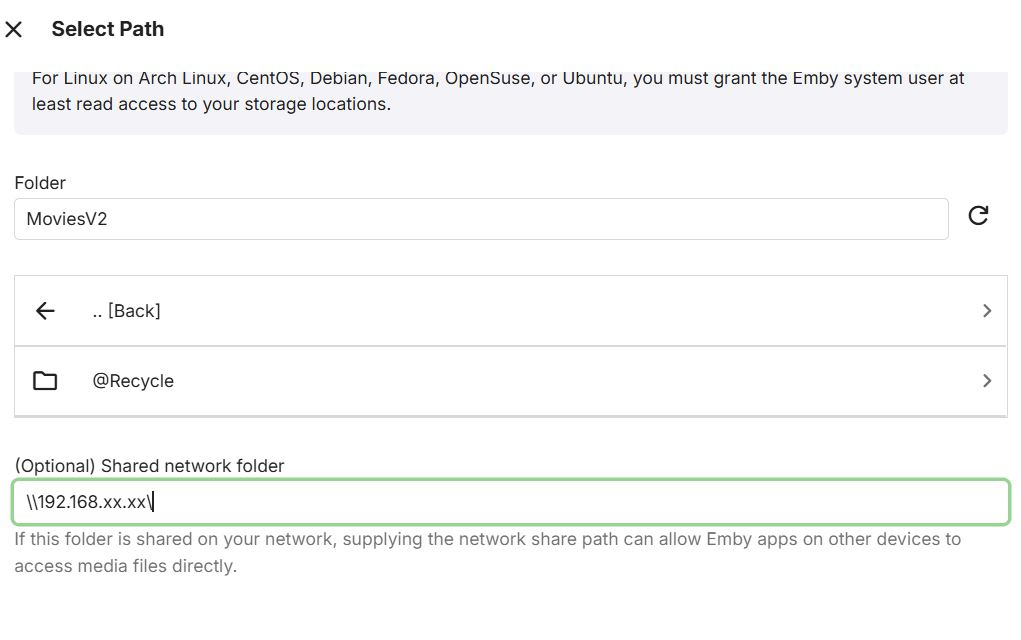
Task: Open the @Recycle folder entry
Action: pos(133,381)
